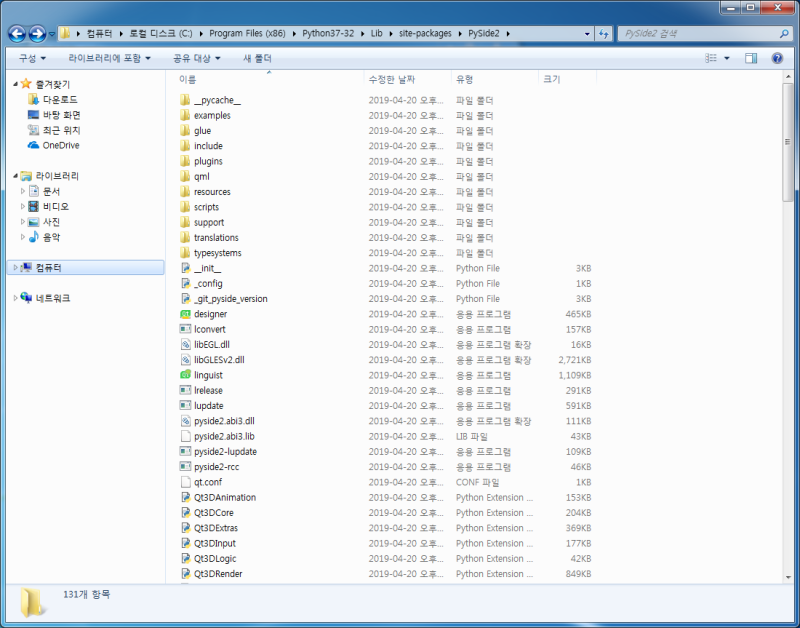800x628 pixels.
Task: Select the libEGL.dll file
Action: tap(213, 344)
